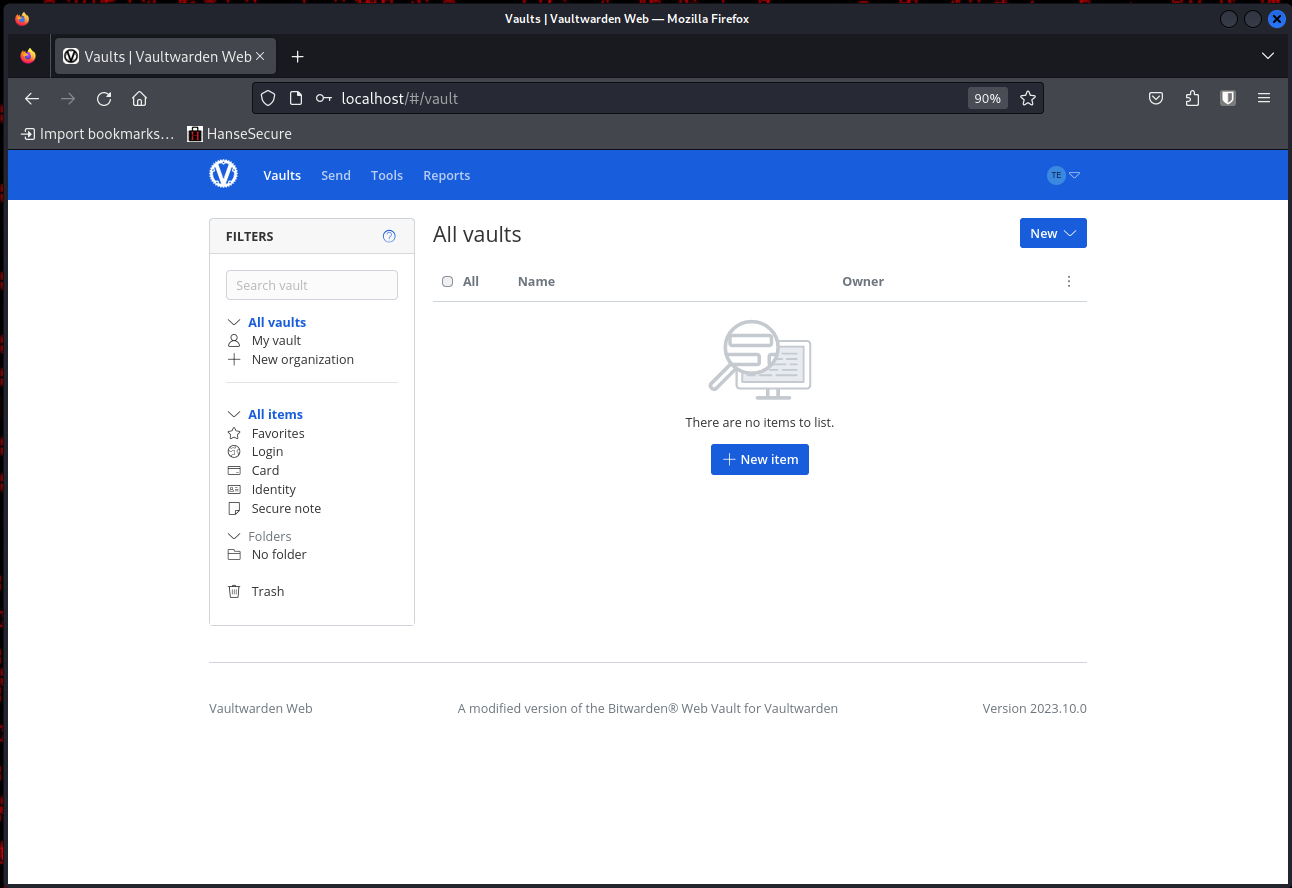Screen dimensions: 1292x888
Task: Open the Login items filter
Action: coord(267,451)
